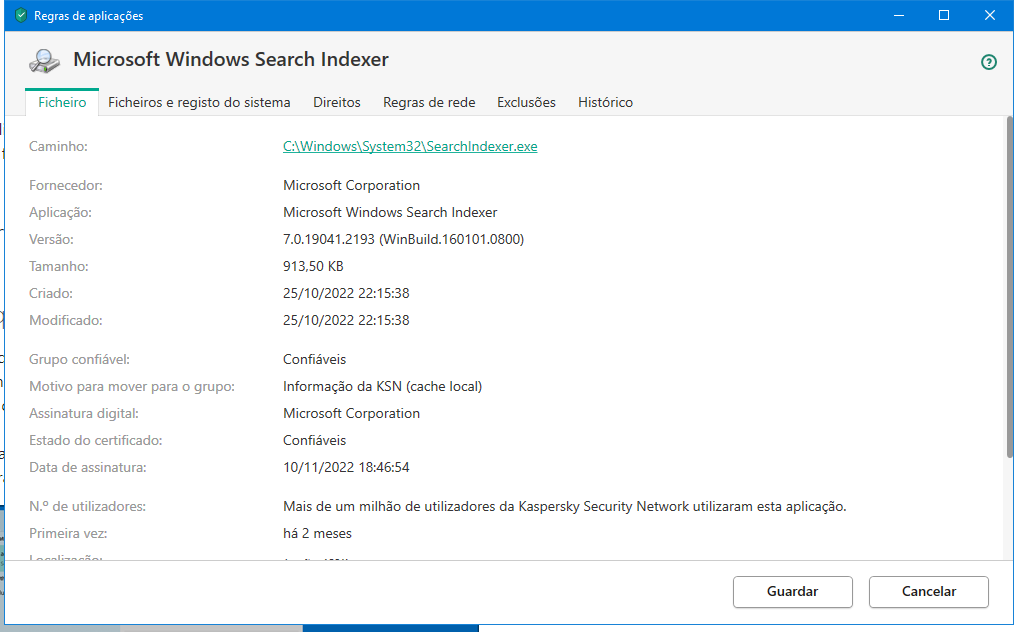
Task: Switch to the Ficheiro tab
Action: point(62,102)
